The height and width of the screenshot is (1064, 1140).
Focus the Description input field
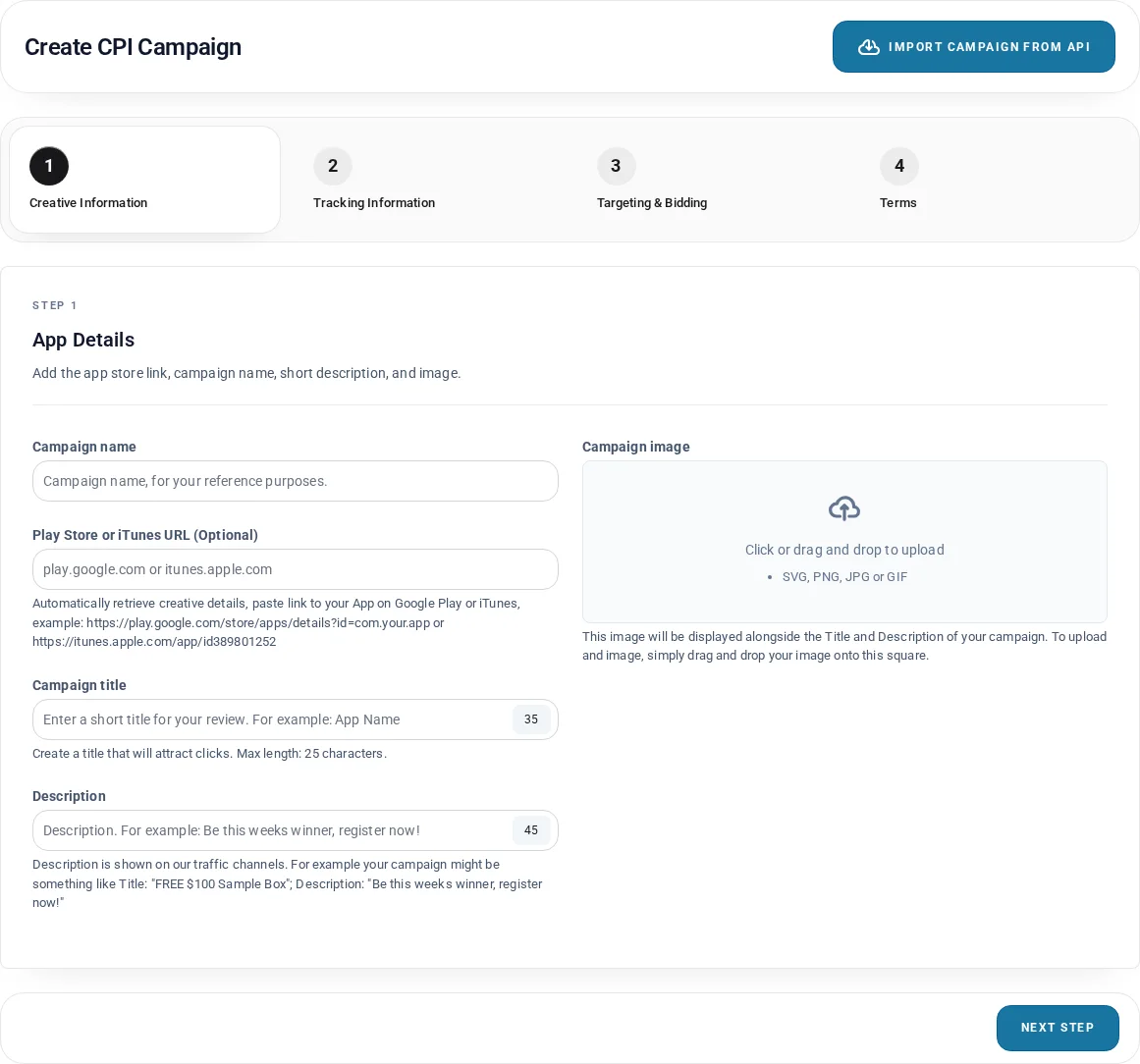[x=296, y=830]
